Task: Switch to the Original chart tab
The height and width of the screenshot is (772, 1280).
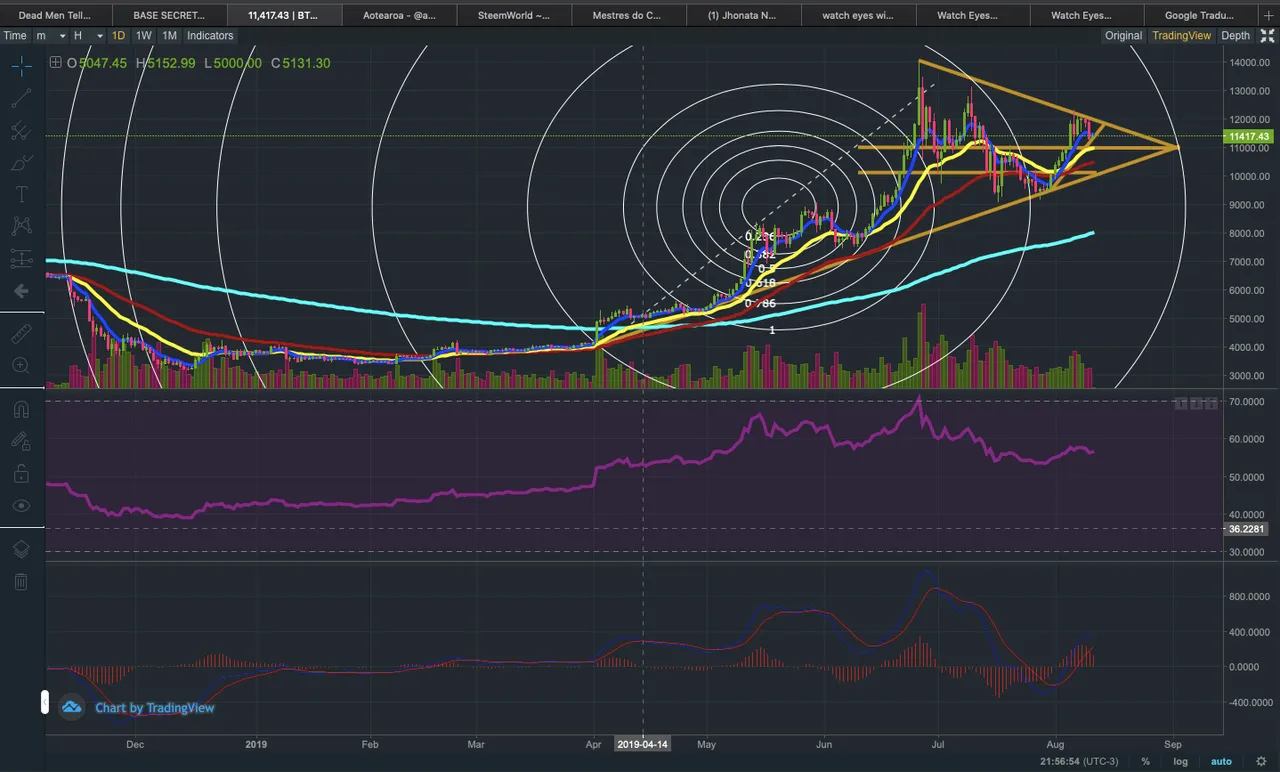Action: pos(1123,35)
